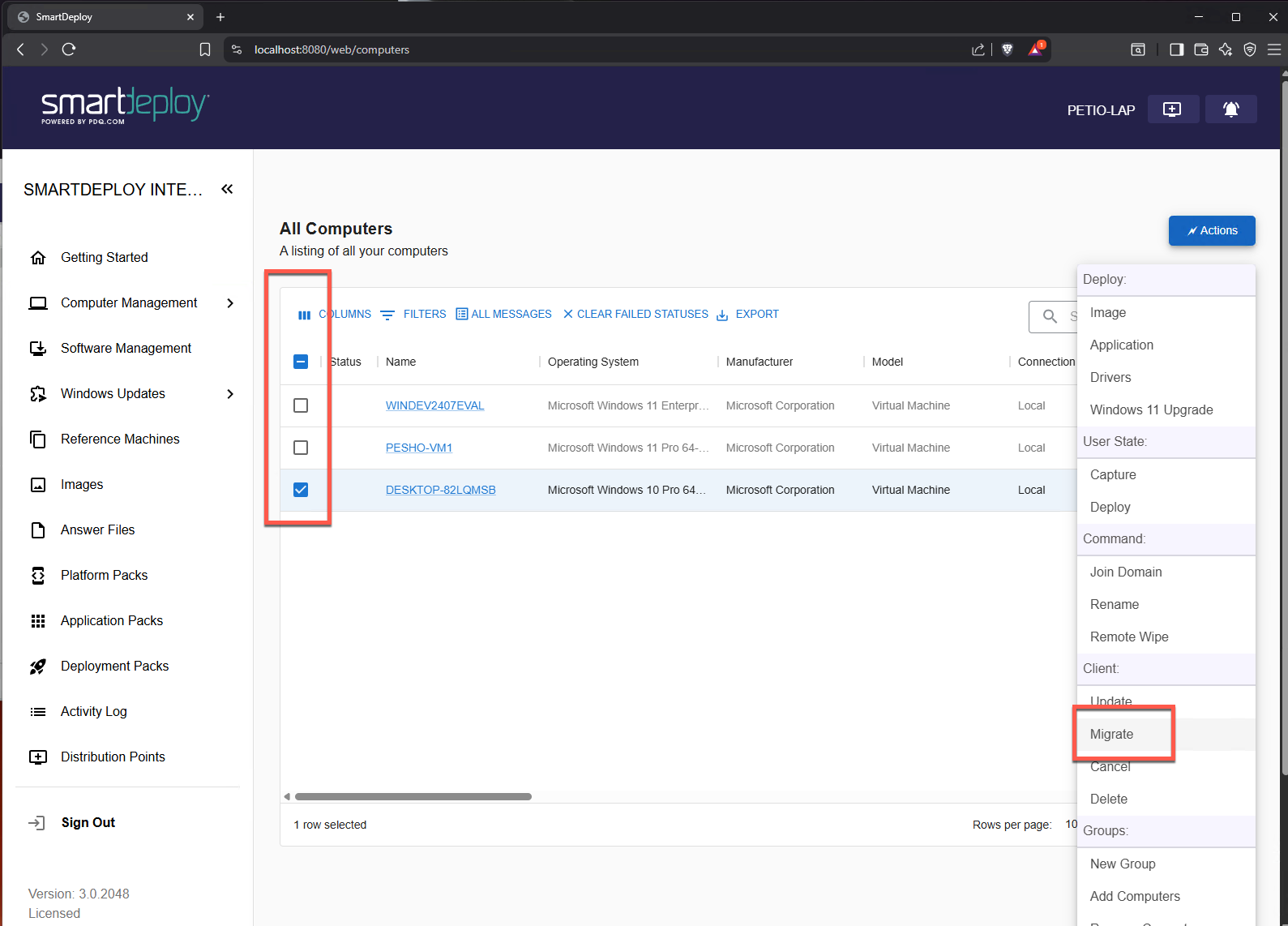Collapse the sidebar with double chevron icon
The height and width of the screenshot is (926, 1288).
coord(227,189)
